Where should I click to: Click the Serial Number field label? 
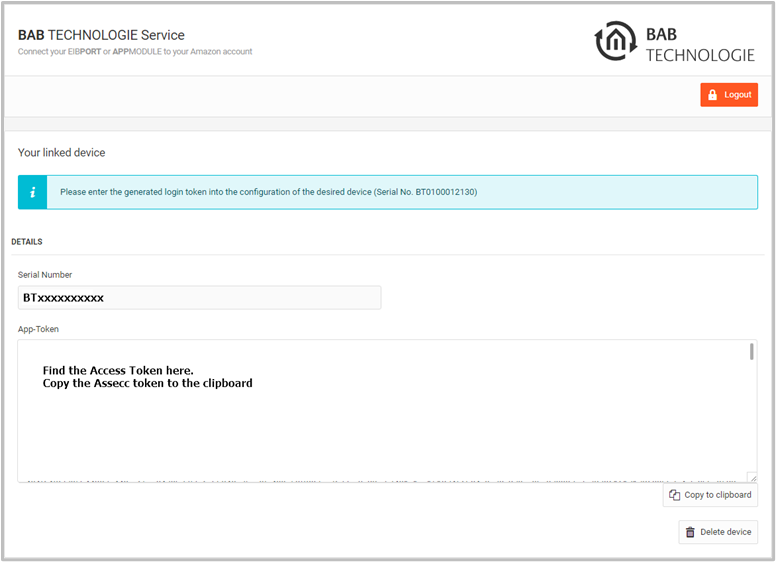point(45,275)
